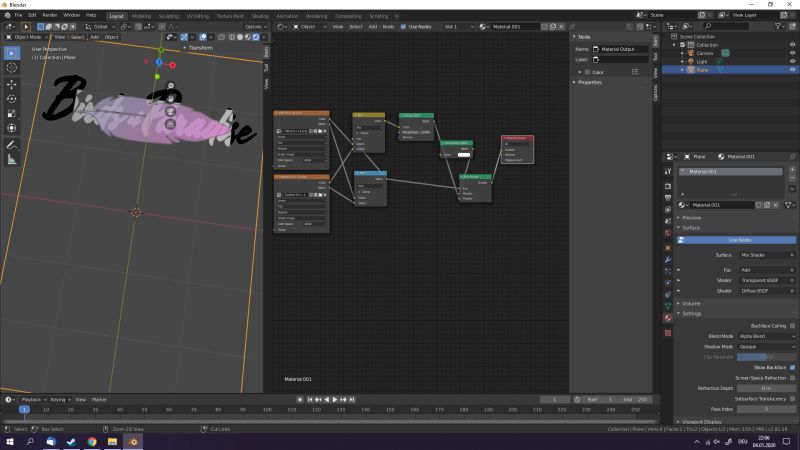Select the Scale tool in viewport toolbar
Image resolution: width=800 pixels, height=450 pixels.
tap(12, 113)
